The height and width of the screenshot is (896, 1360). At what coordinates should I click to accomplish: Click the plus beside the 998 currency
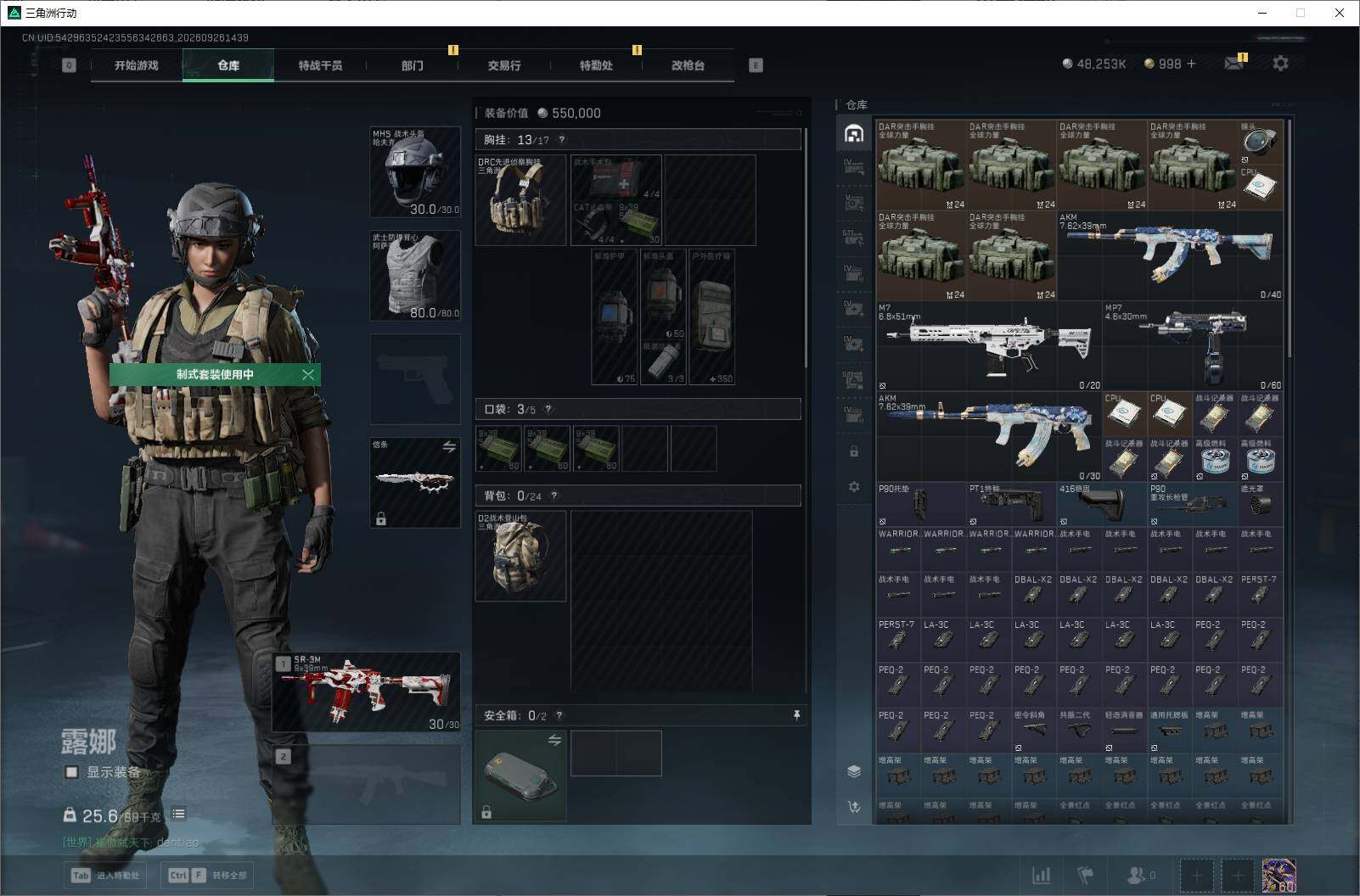pyautogui.click(x=1191, y=64)
